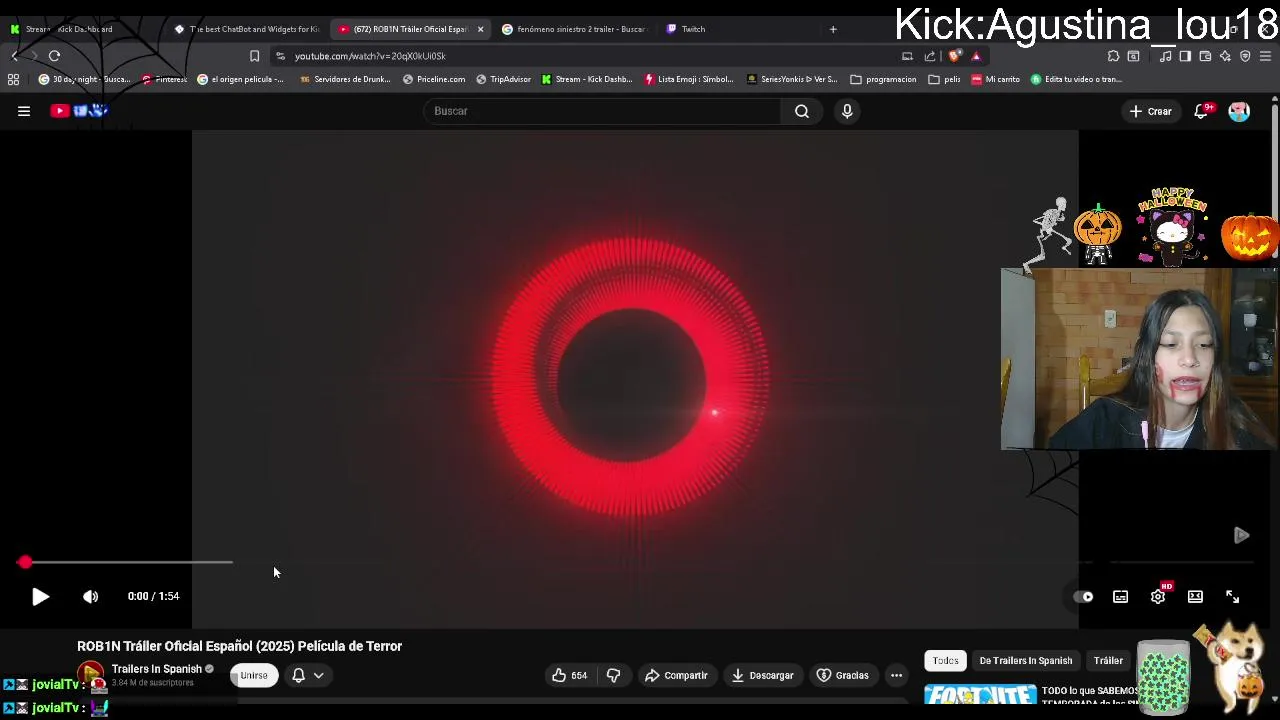This screenshot has height=720, width=1280.
Task: Expand the pelis bookmarks folder
Action: click(945, 79)
